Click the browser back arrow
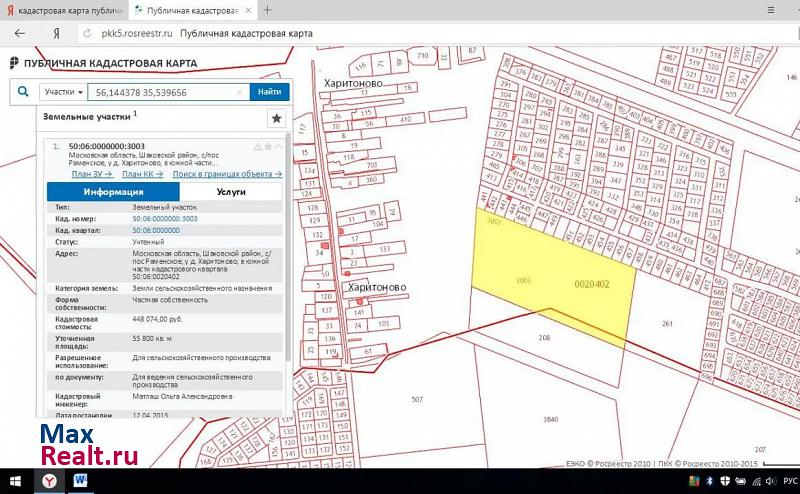This screenshot has width=800, height=494. pos(19,33)
